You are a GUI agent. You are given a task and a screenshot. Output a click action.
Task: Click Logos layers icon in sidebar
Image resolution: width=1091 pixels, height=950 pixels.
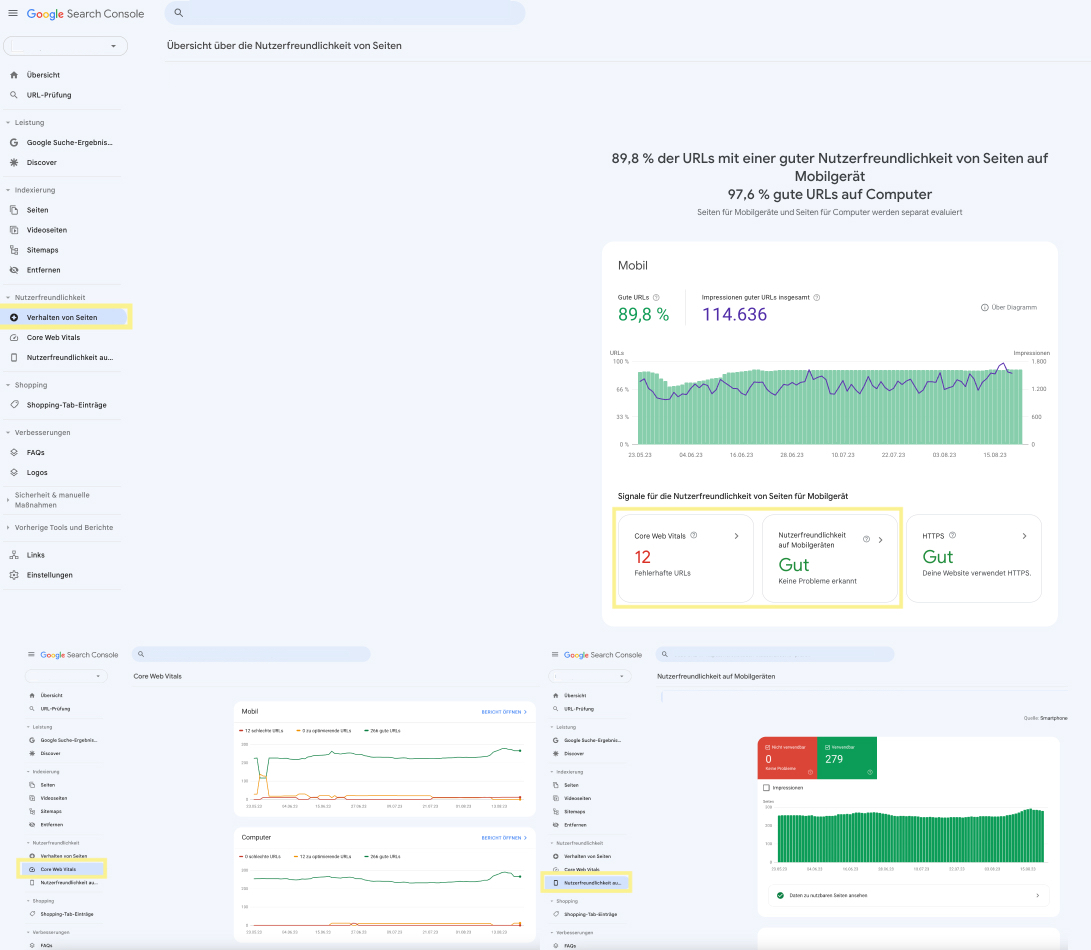14,473
